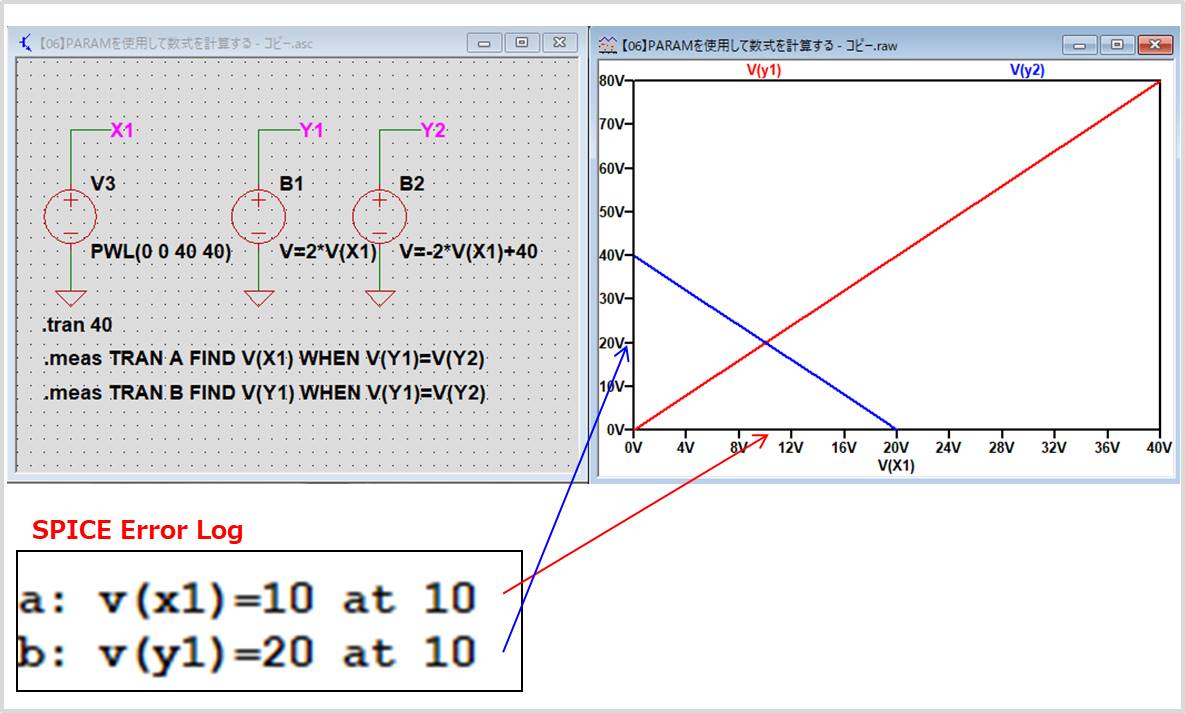Screen dimensions: 1185x713
Task: Restore down the waveform window
Action: pyautogui.click(x=1117, y=44)
